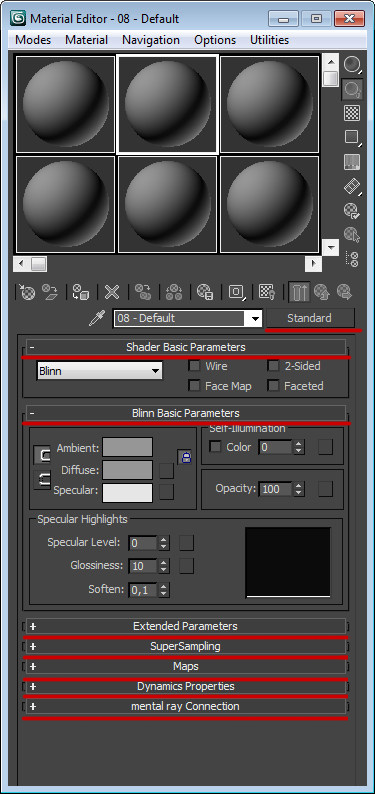Open the Utilities menu

[x=270, y=40]
